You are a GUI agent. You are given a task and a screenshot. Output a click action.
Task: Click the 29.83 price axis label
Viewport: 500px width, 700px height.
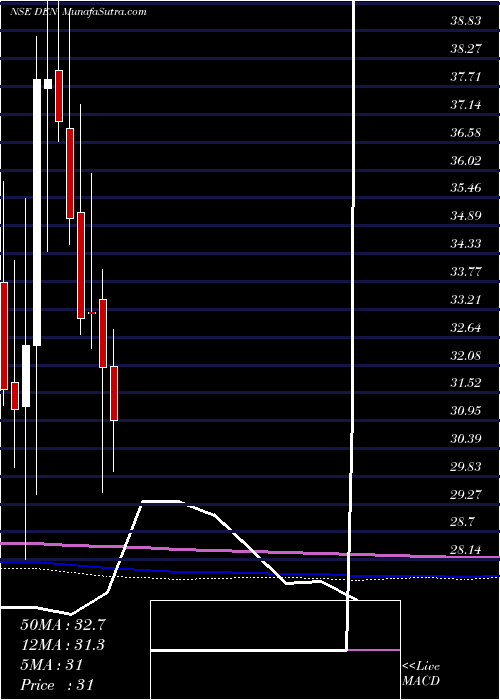(x=466, y=467)
